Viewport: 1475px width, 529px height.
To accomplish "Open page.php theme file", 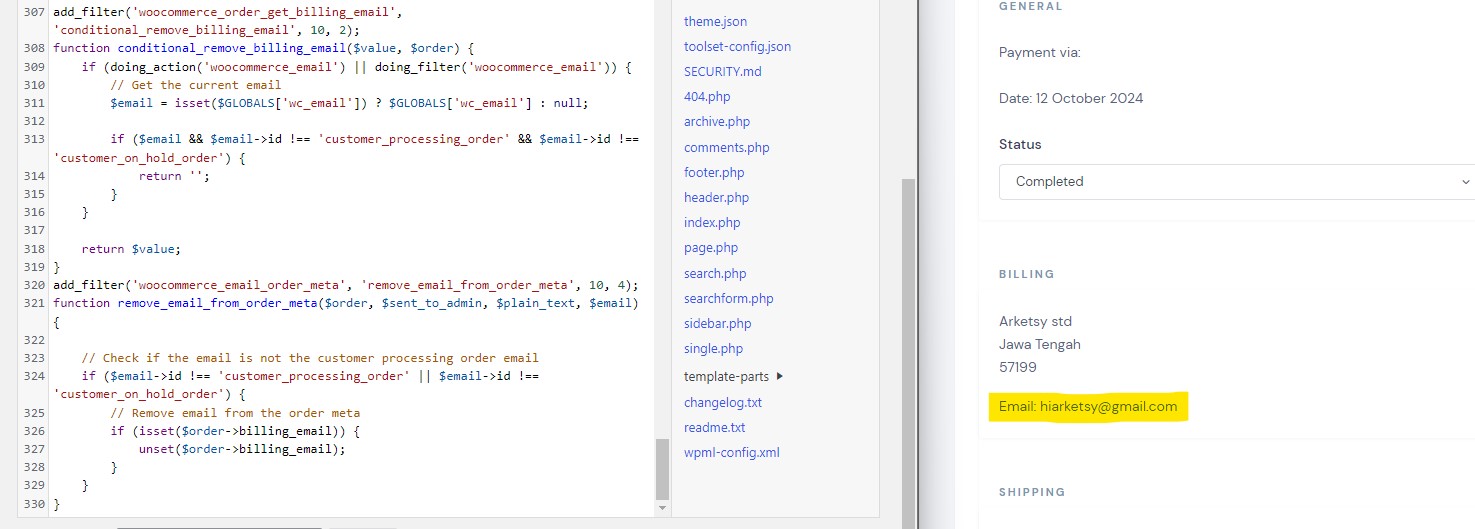I will tap(711, 247).
